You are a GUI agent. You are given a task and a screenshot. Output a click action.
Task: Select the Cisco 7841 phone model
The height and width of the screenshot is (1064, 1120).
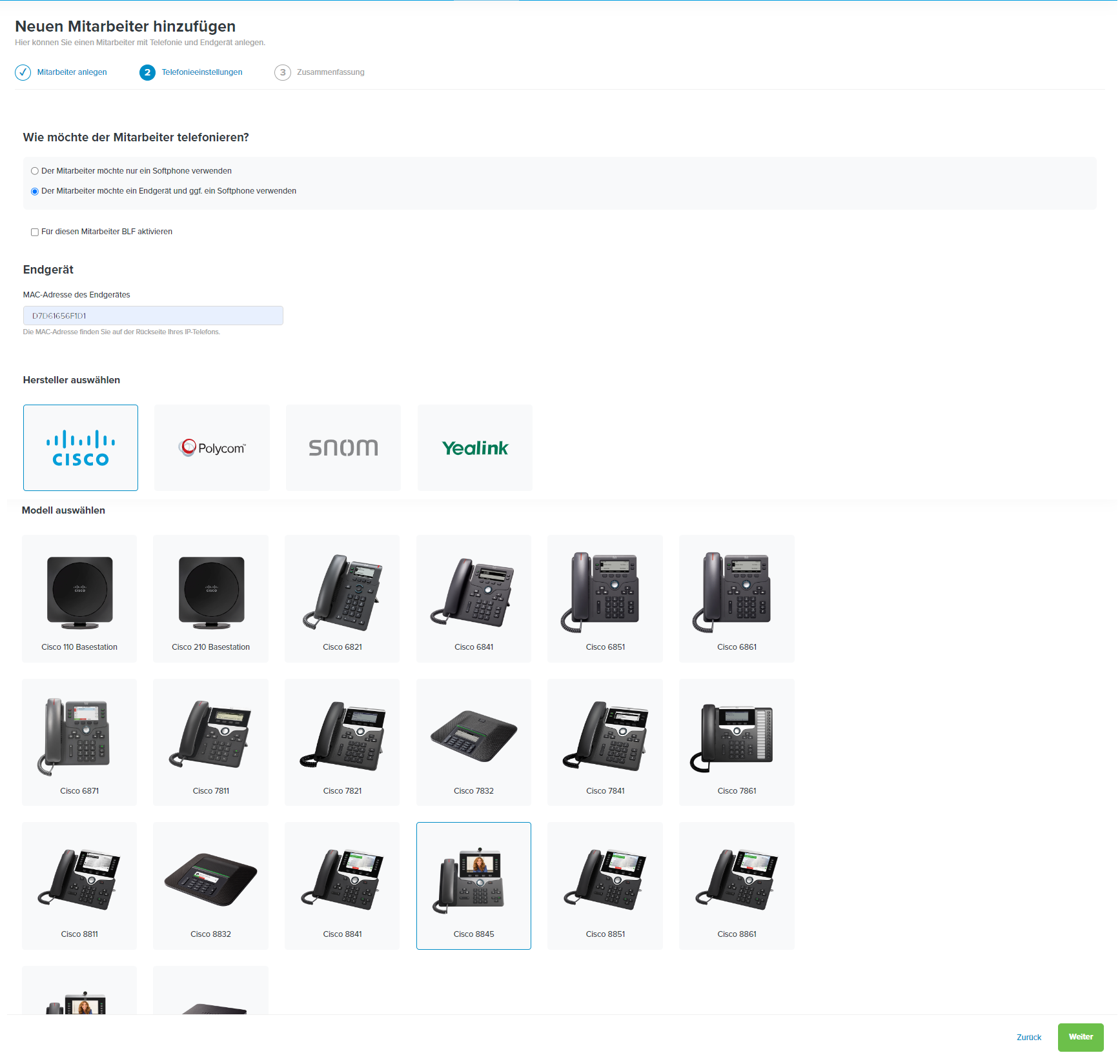coord(606,742)
